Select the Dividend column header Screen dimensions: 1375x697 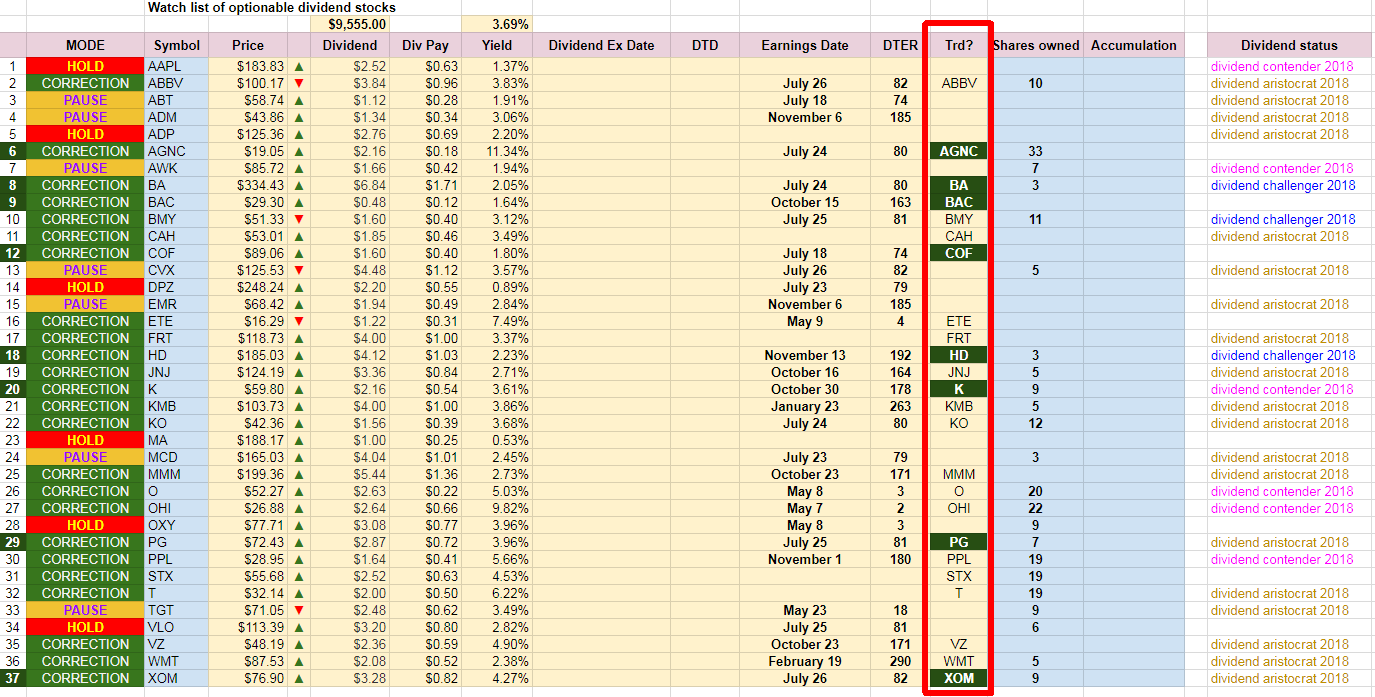point(350,45)
